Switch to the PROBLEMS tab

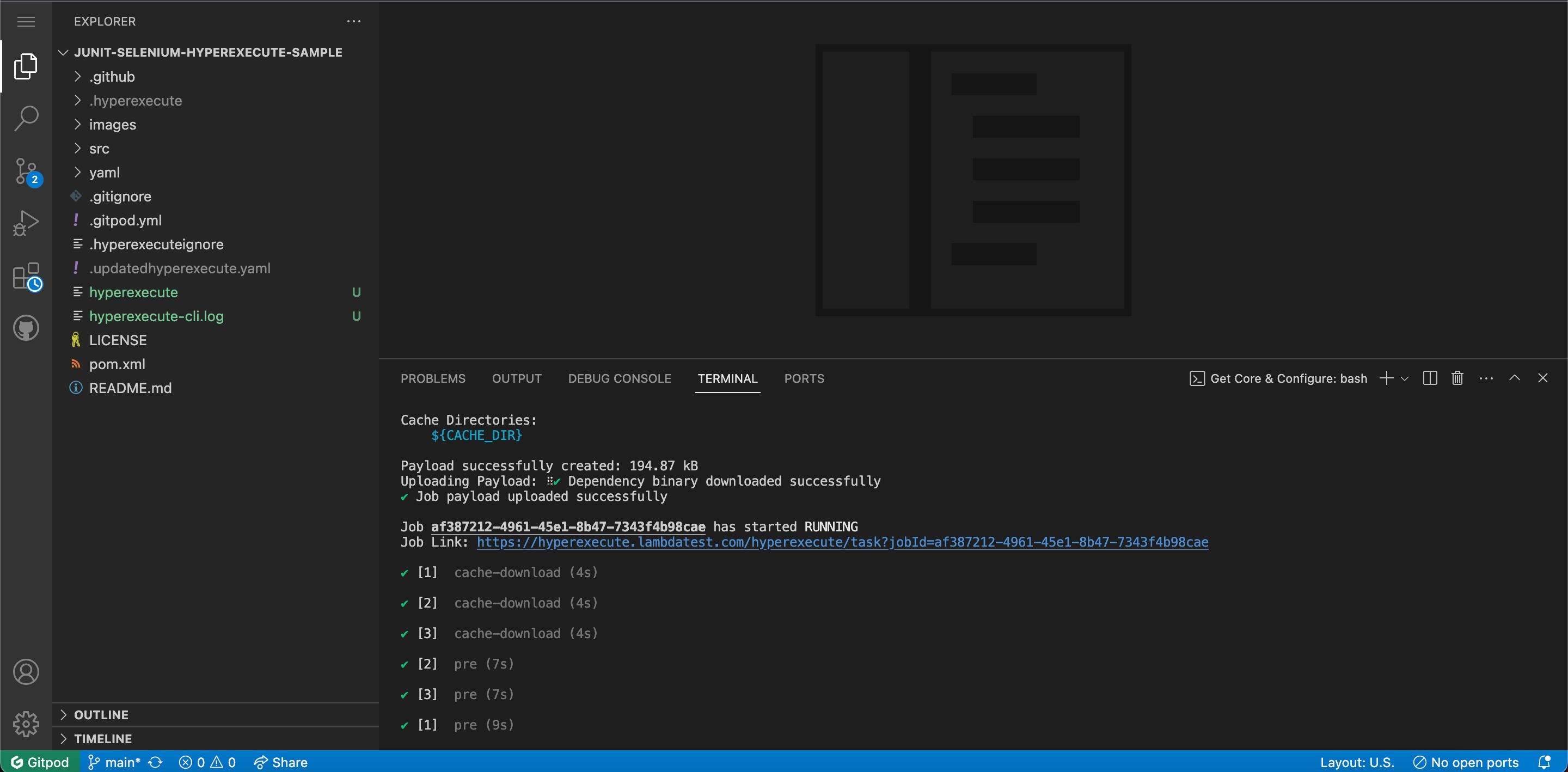(433, 379)
